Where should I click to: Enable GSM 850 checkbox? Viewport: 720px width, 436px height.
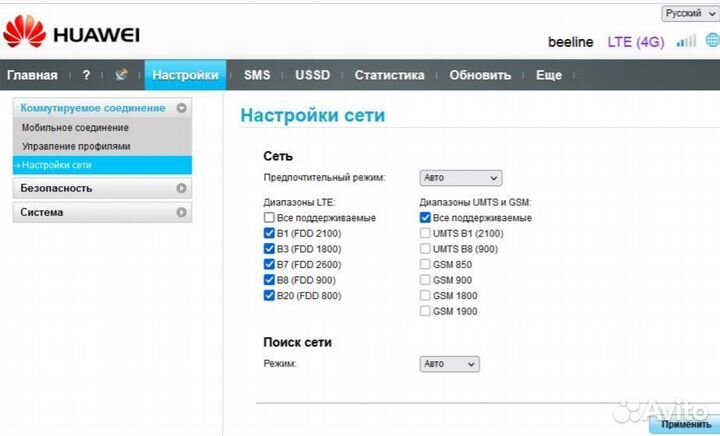425,264
